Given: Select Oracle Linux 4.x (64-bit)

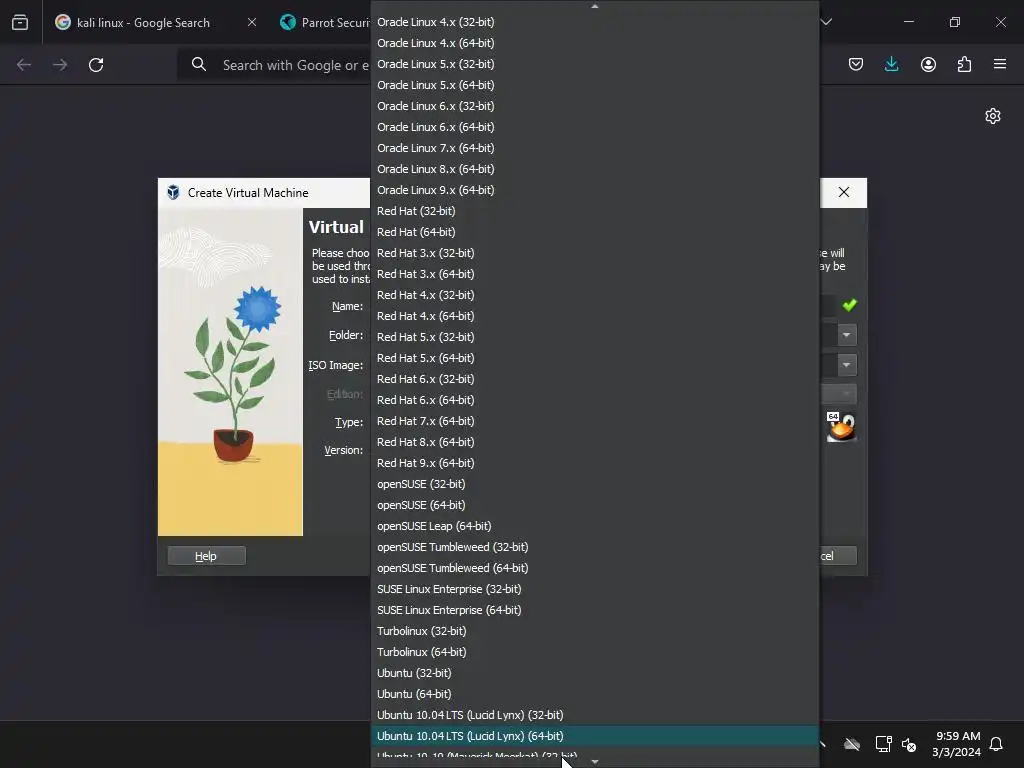Looking at the screenshot, I should 594,42.
